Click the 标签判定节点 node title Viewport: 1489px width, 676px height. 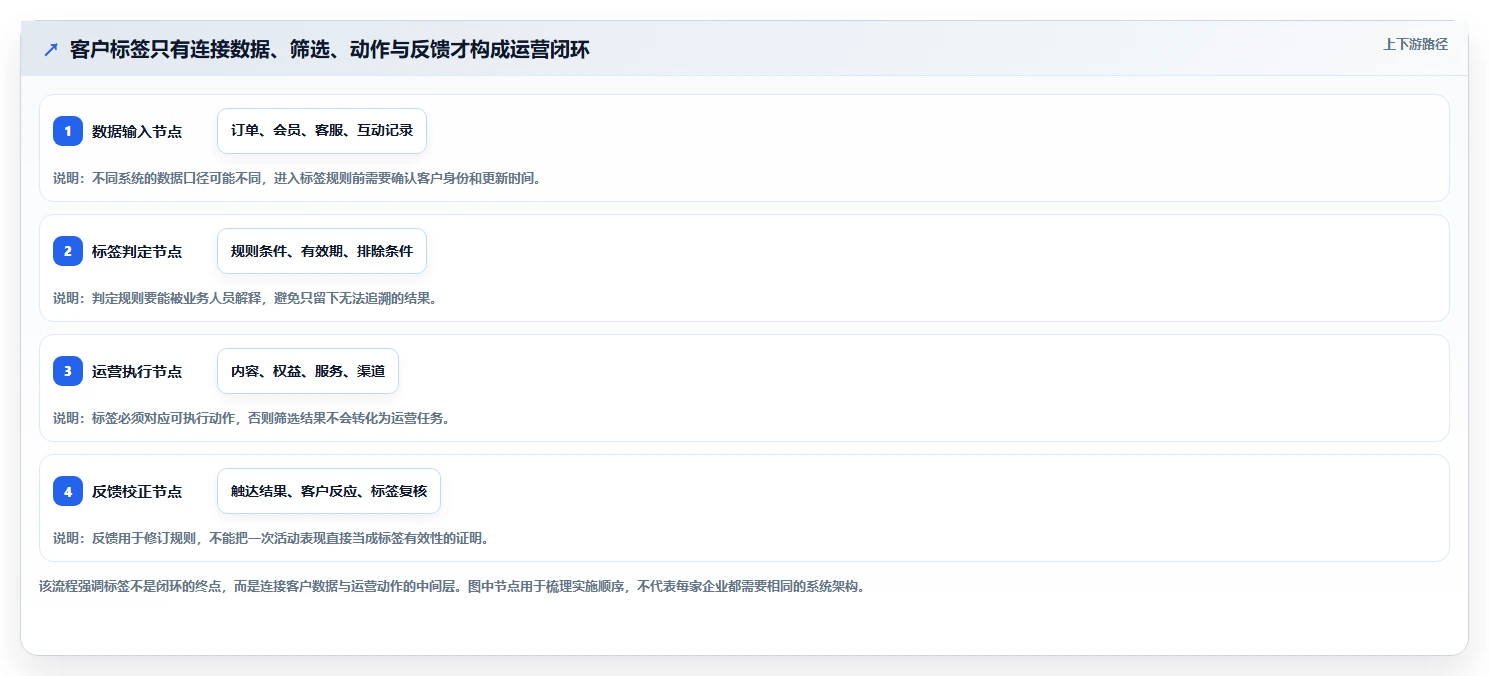[x=137, y=251]
